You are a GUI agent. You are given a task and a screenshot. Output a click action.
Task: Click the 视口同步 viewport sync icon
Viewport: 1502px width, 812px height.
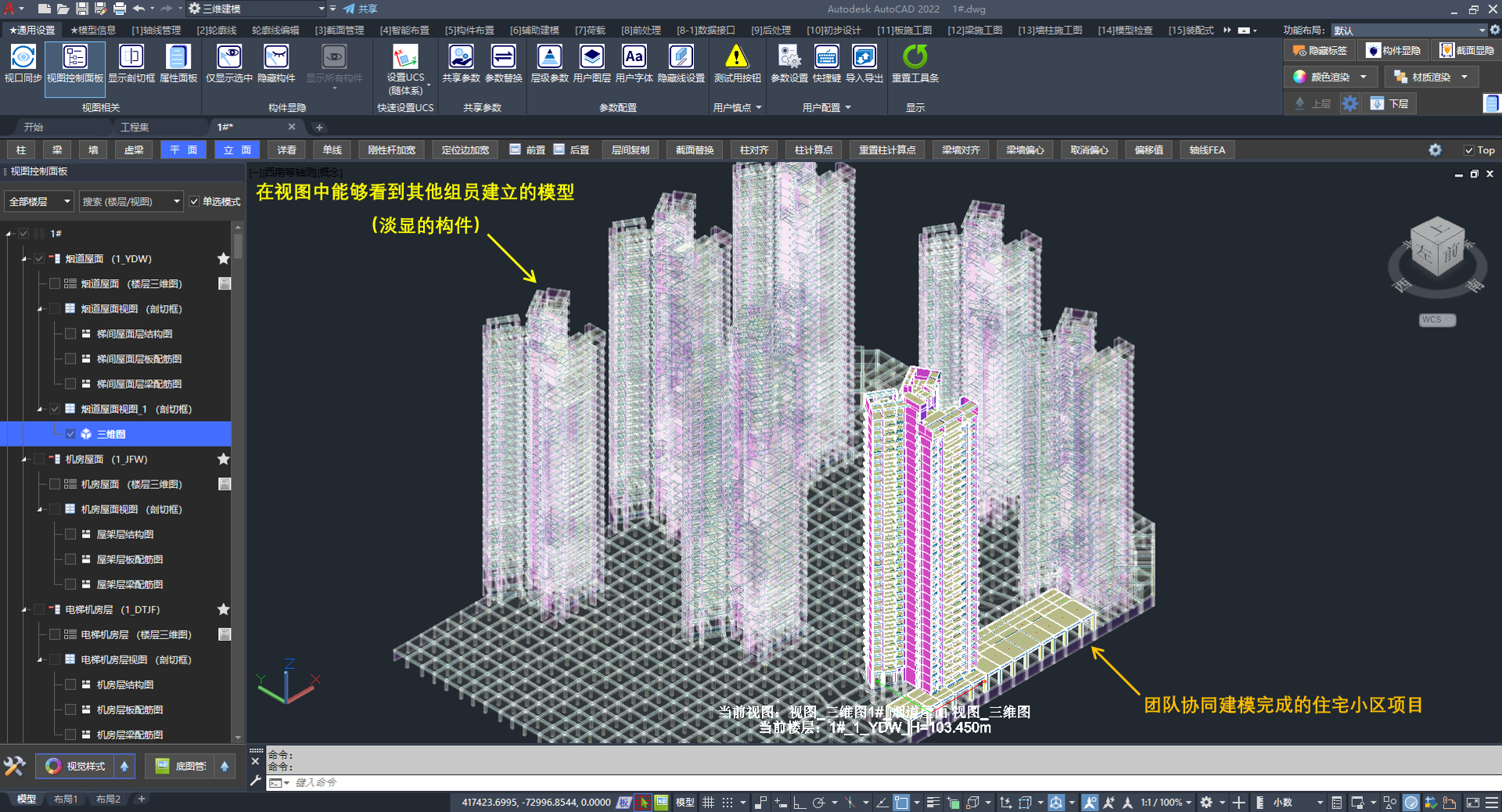[x=23, y=58]
